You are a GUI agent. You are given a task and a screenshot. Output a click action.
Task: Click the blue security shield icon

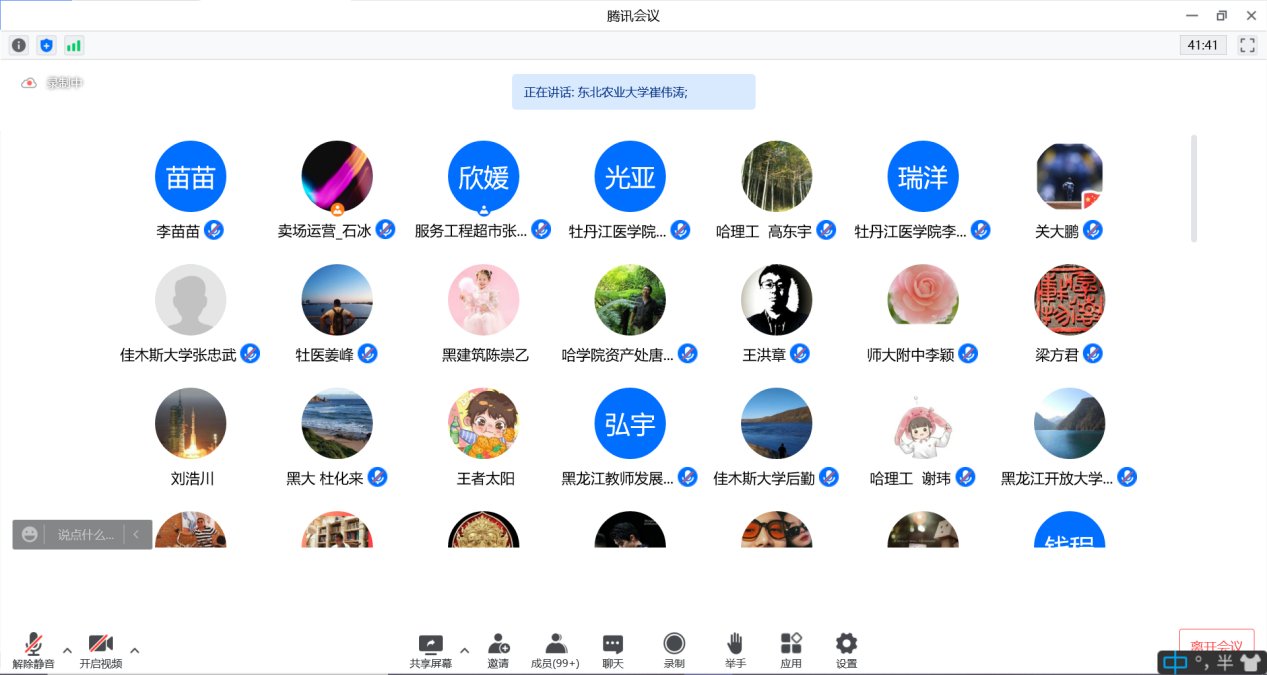tap(46, 45)
